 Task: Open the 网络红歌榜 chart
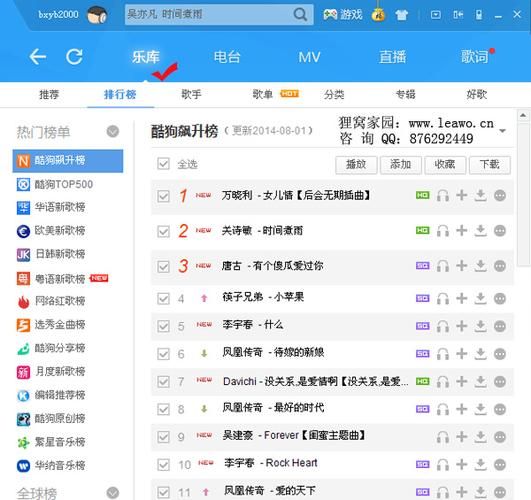coord(60,301)
